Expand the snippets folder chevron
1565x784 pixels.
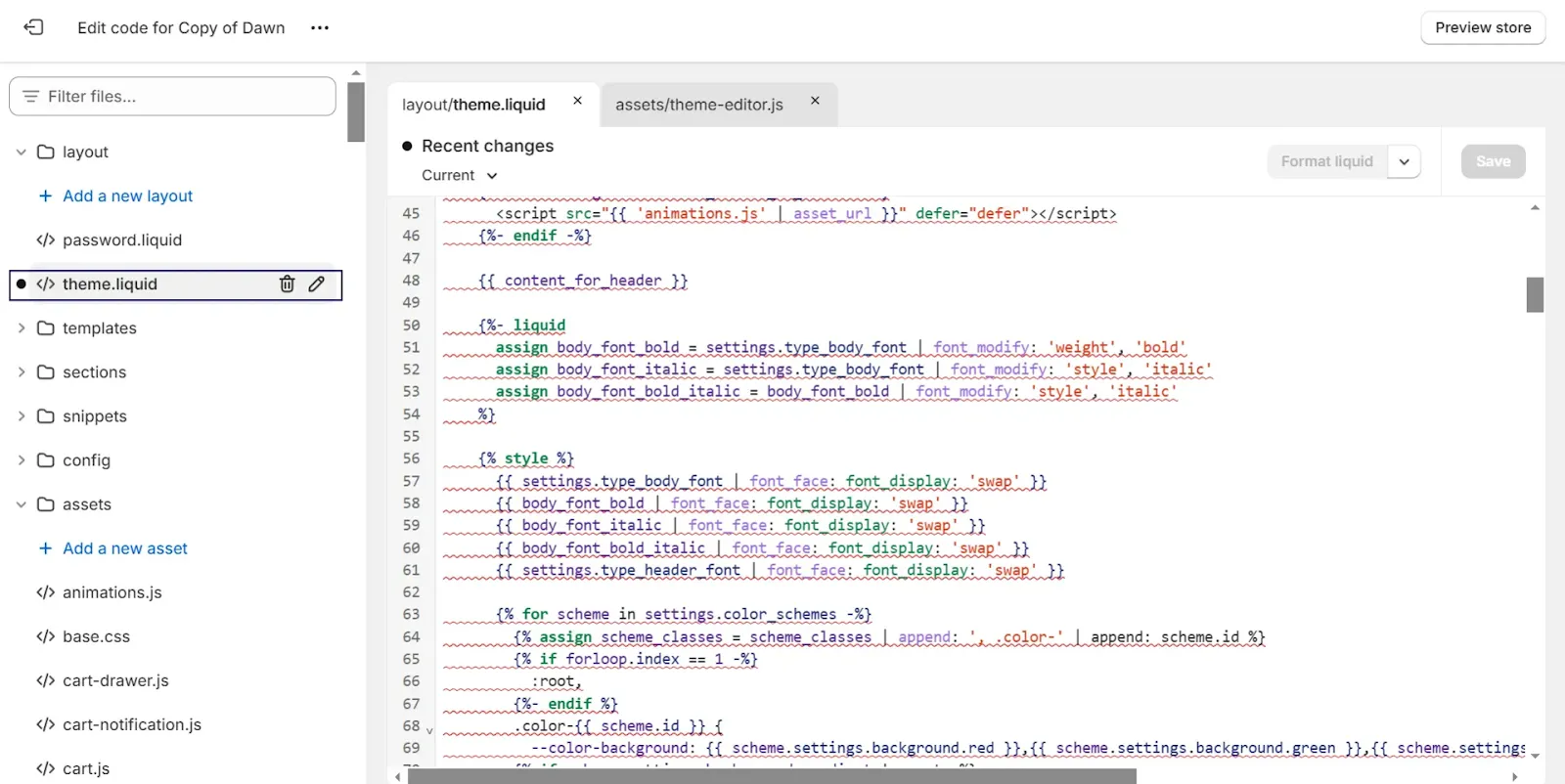[22, 416]
